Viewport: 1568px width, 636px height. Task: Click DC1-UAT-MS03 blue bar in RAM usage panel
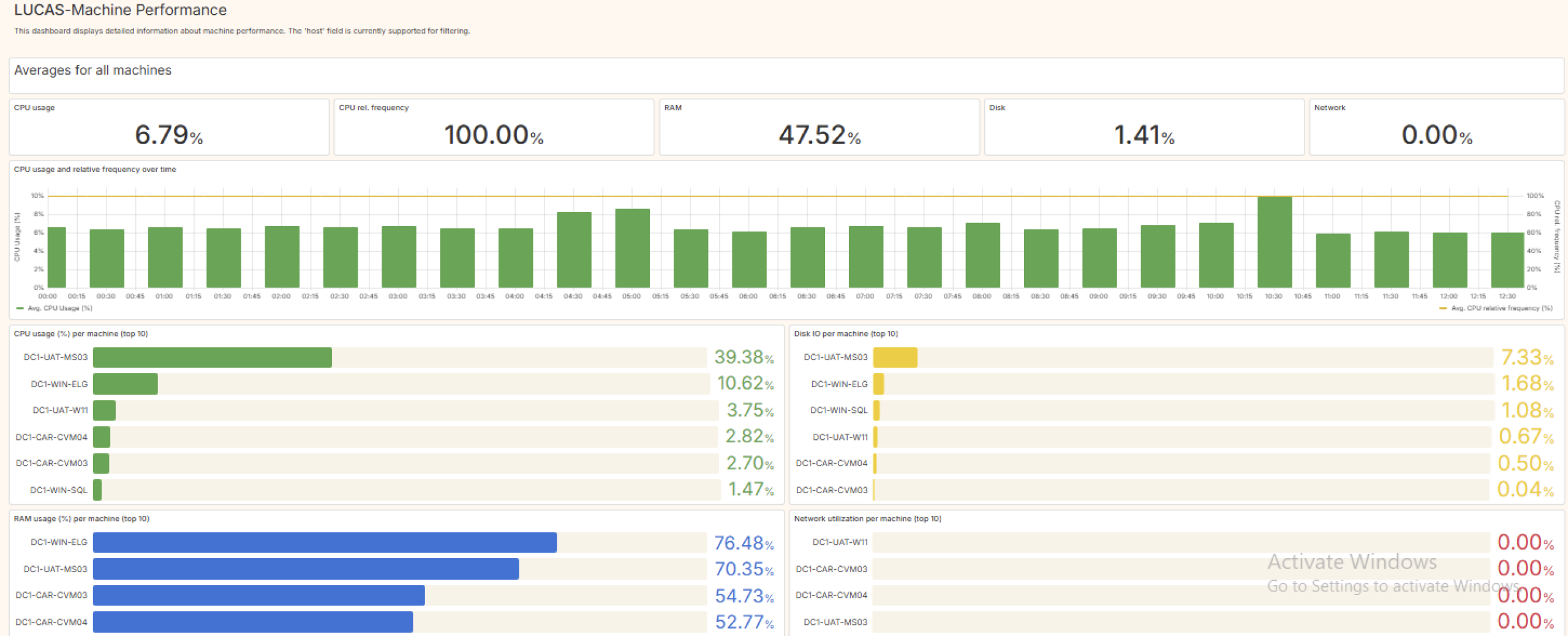306,569
